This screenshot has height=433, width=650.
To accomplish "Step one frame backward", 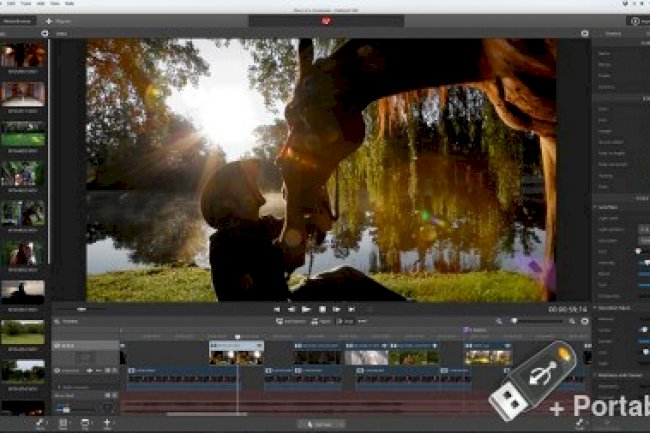I will click(291, 309).
